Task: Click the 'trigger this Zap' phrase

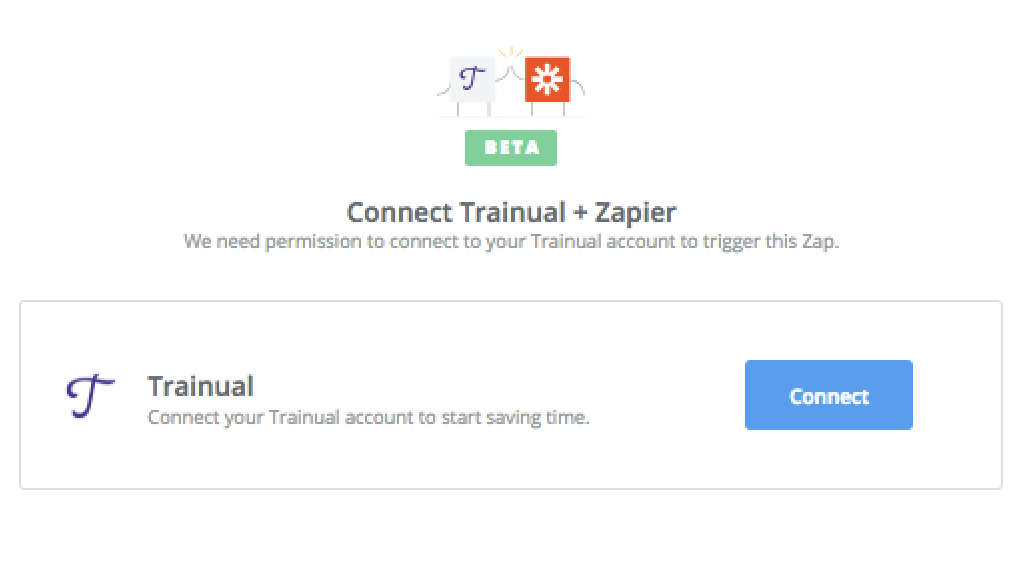Action: [771, 241]
